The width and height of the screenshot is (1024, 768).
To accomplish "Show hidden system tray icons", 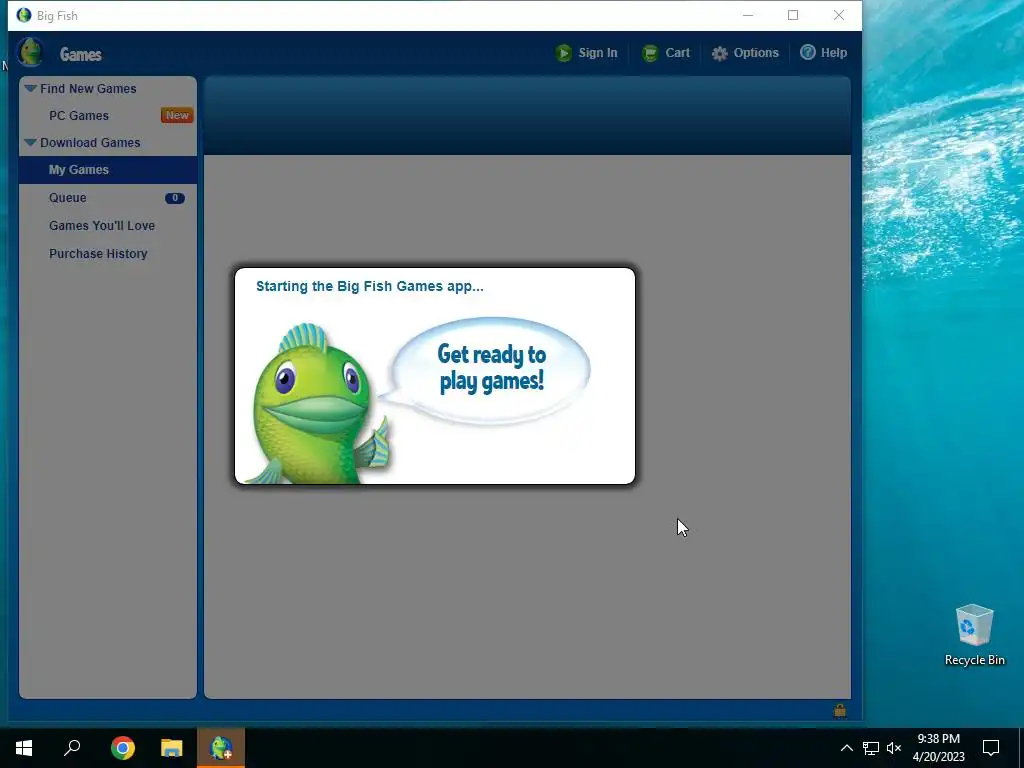I will [x=846, y=748].
